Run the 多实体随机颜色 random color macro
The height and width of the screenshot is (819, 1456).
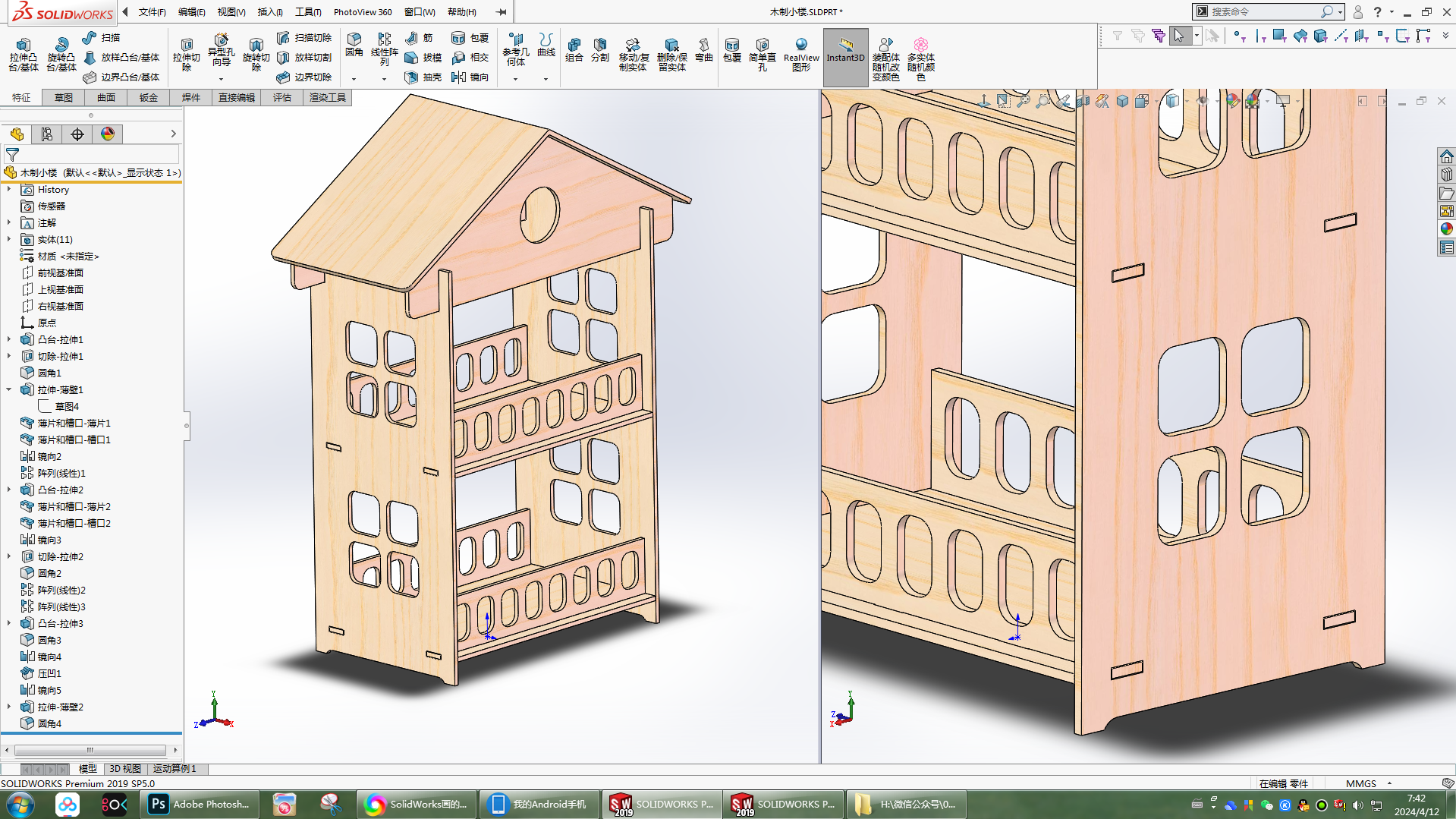coord(921,59)
